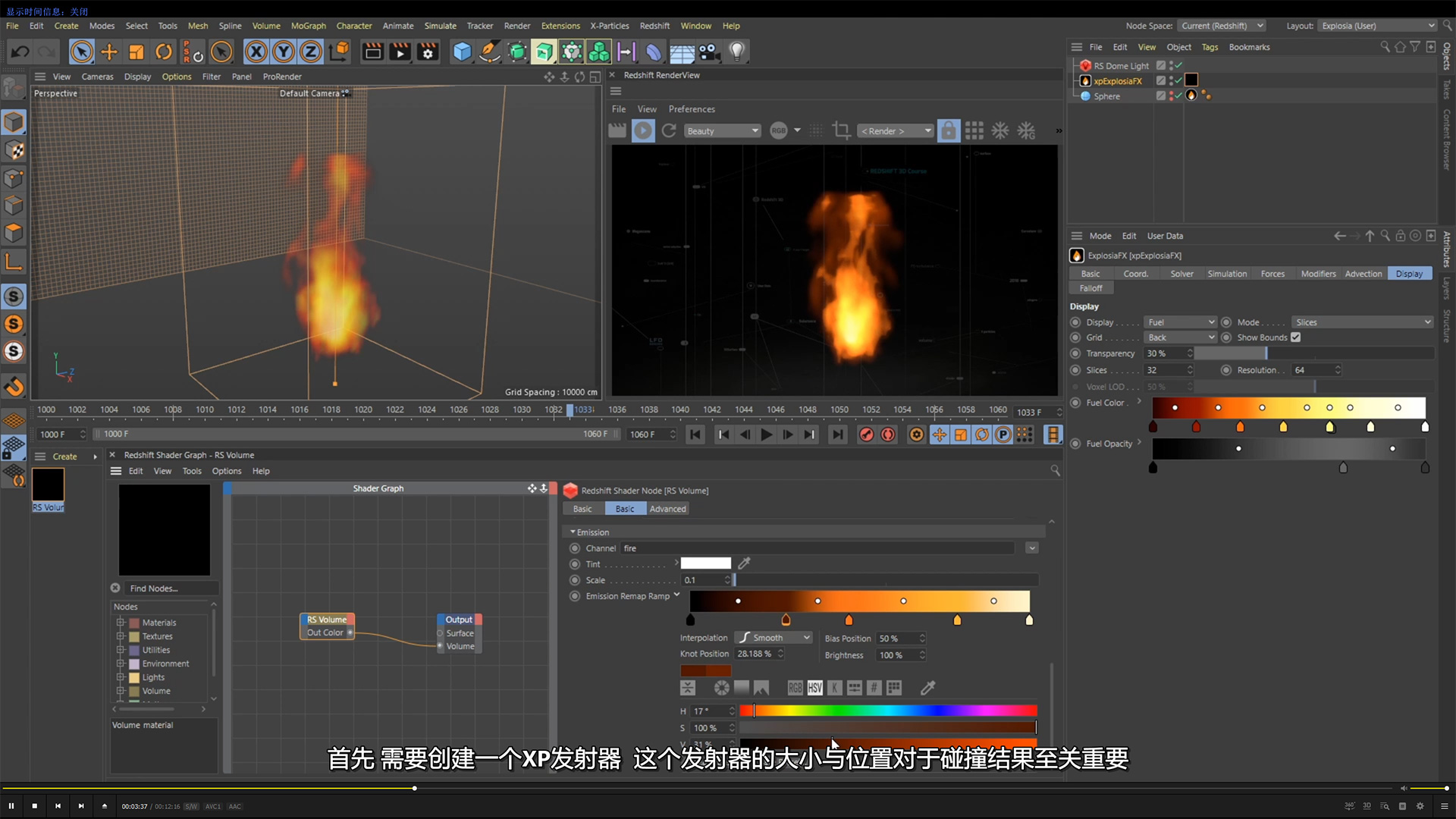1456x819 pixels.
Task: Open the Node Space dropdown
Action: [x=1222, y=26]
